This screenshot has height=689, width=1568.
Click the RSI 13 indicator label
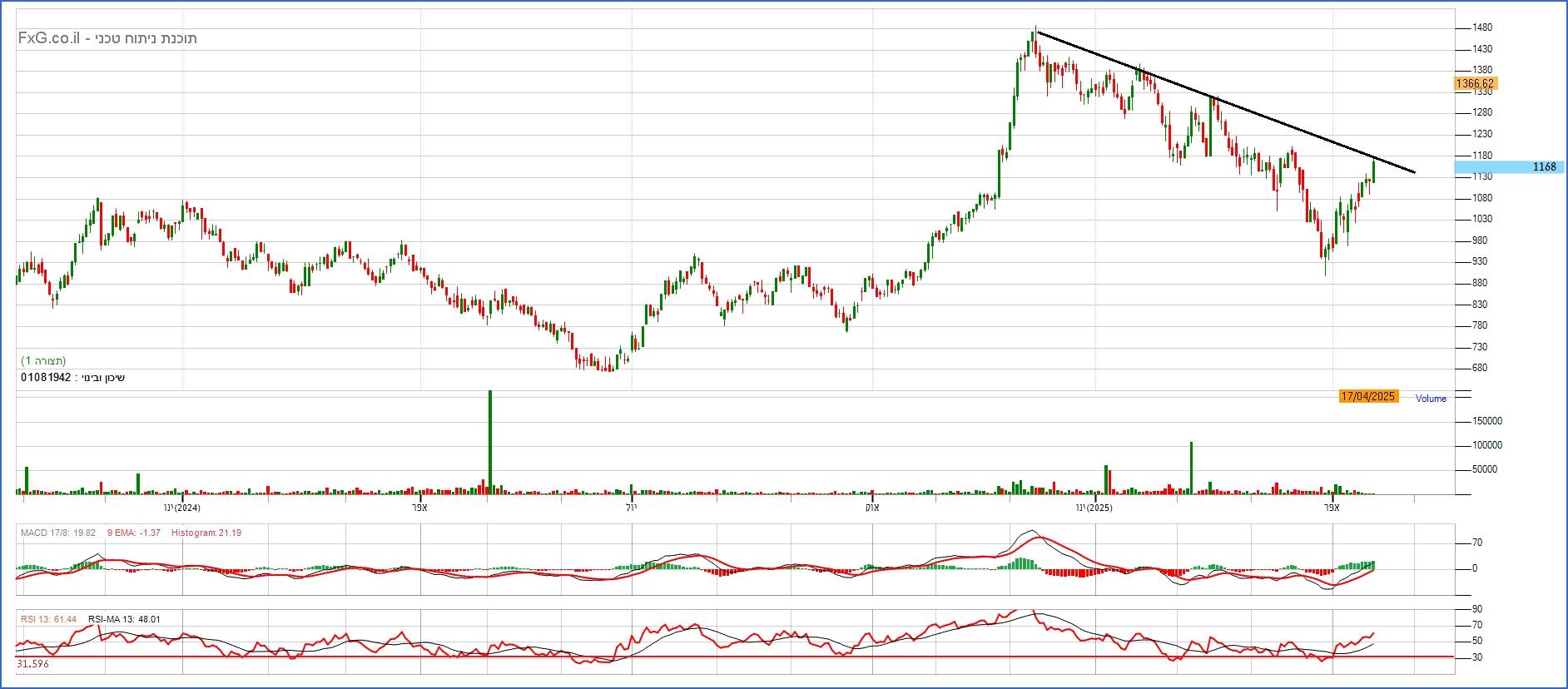(48, 619)
